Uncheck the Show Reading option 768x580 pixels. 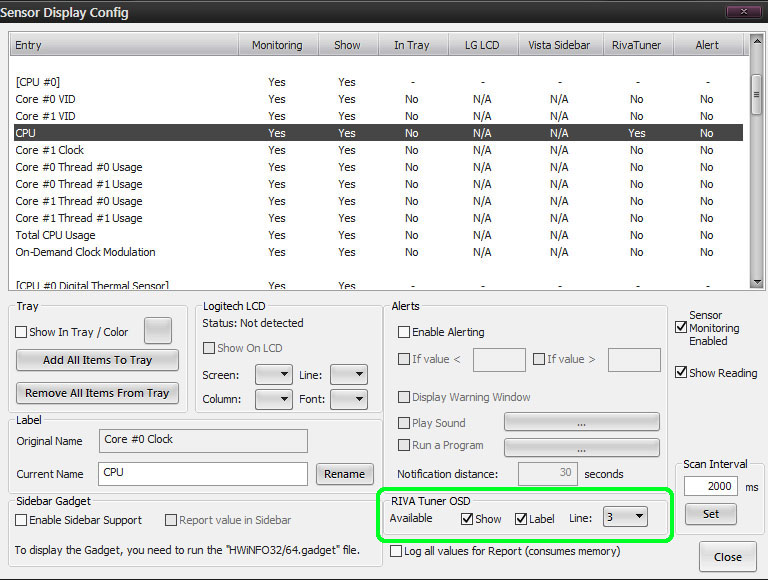682,373
